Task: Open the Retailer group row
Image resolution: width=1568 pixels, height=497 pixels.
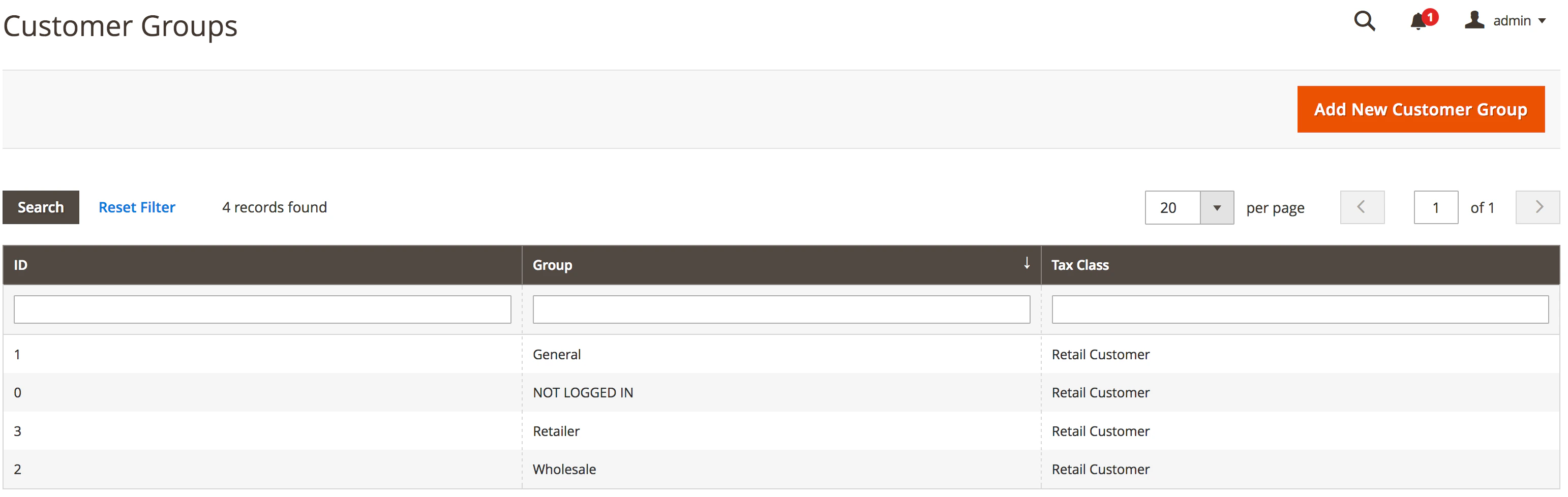Action: pos(556,431)
